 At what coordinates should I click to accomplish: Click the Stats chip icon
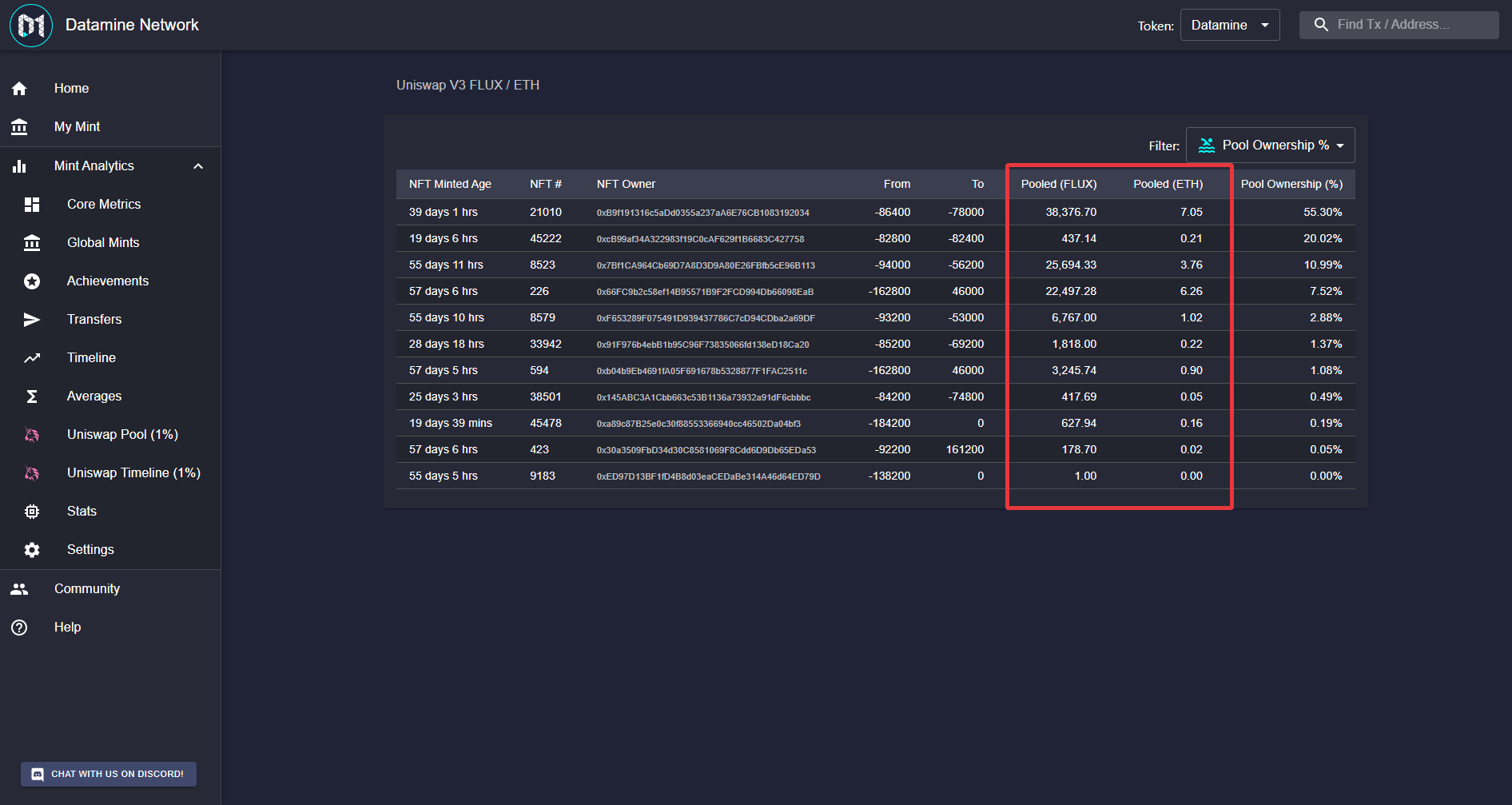click(x=32, y=512)
